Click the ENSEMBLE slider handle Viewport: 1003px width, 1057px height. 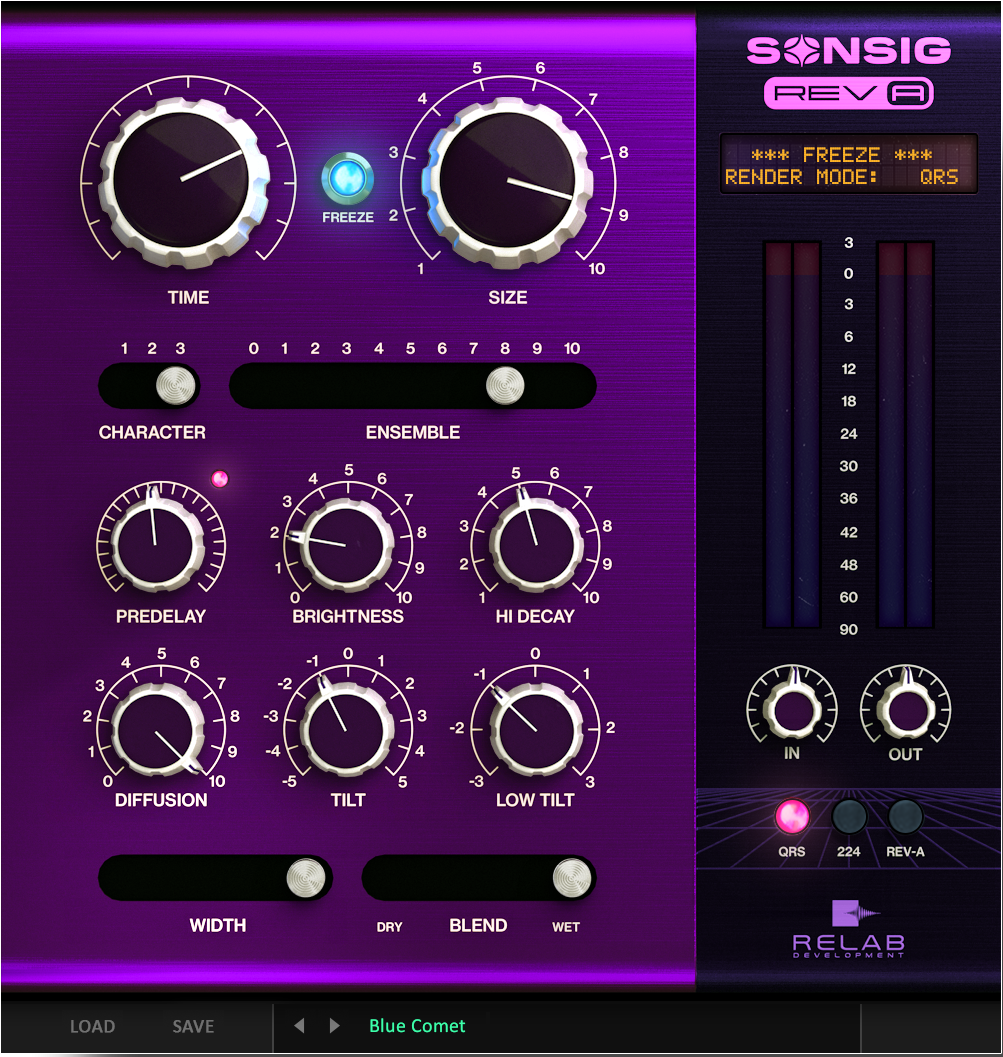tap(505, 385)
